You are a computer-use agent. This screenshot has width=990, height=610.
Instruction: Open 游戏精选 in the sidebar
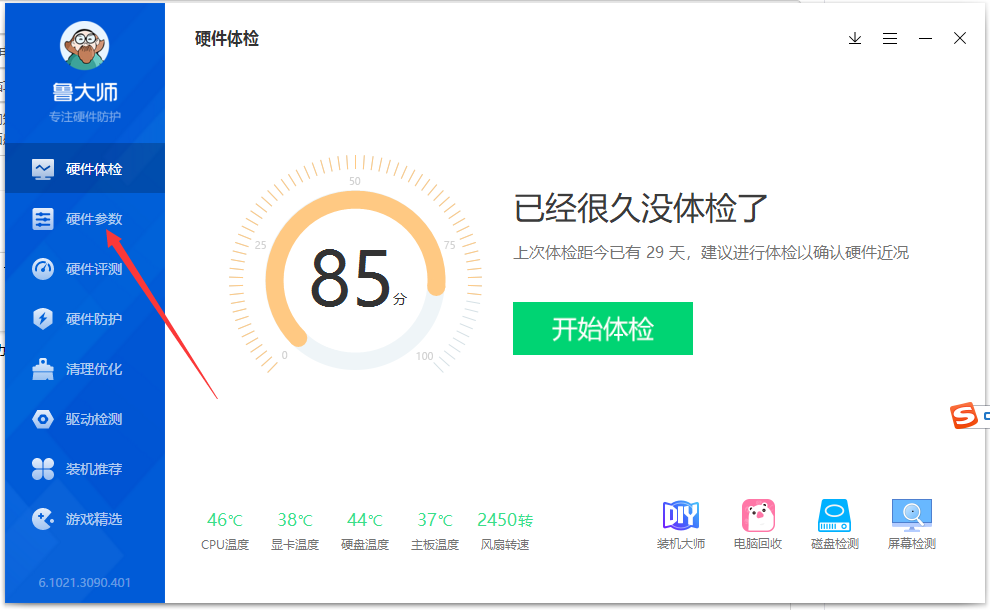tap(84, 519)
